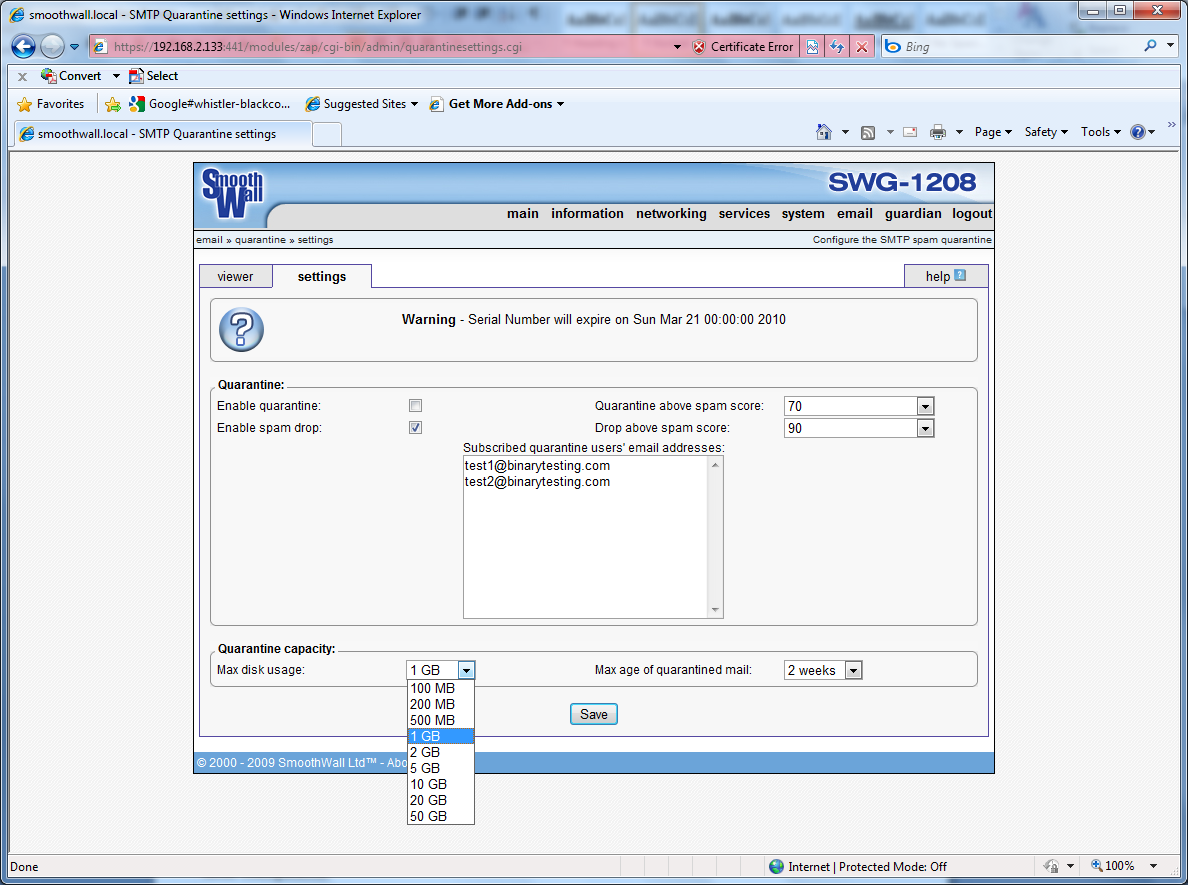Click the warning question mark icon
1188x885 pixels.
tap(241, 330)
